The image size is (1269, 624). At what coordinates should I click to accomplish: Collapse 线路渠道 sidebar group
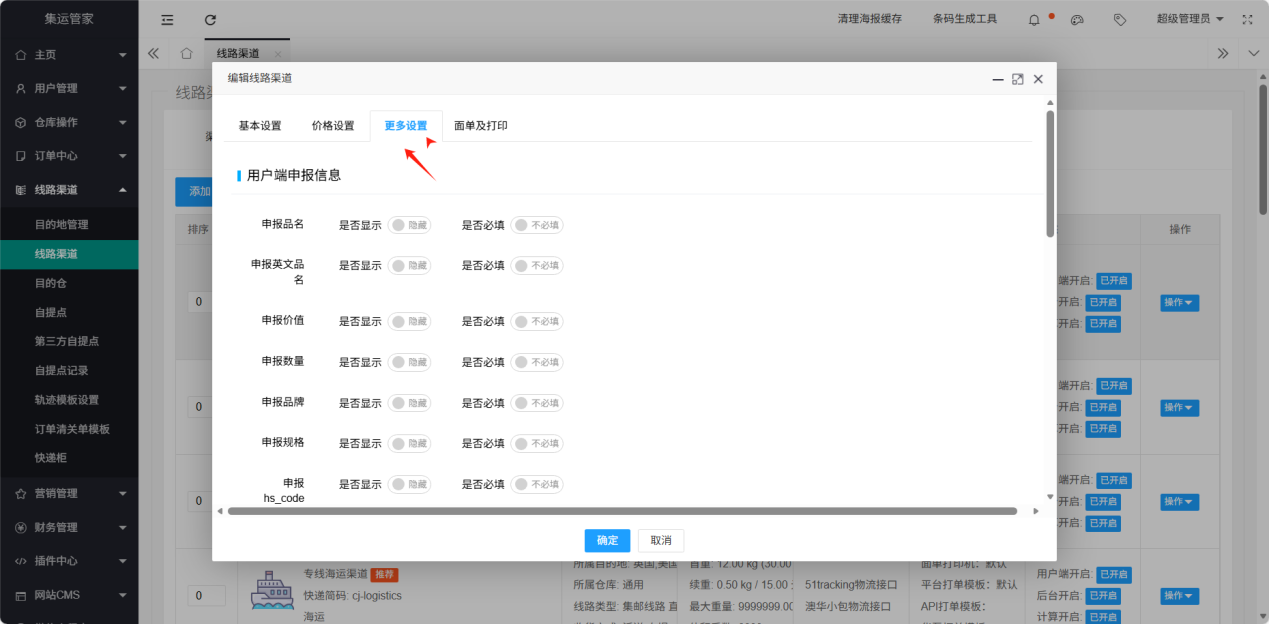tap(69, 190)
